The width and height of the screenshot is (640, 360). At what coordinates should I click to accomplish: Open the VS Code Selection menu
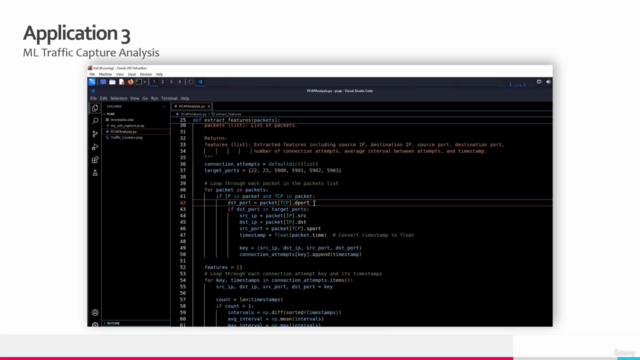[118, 98]
